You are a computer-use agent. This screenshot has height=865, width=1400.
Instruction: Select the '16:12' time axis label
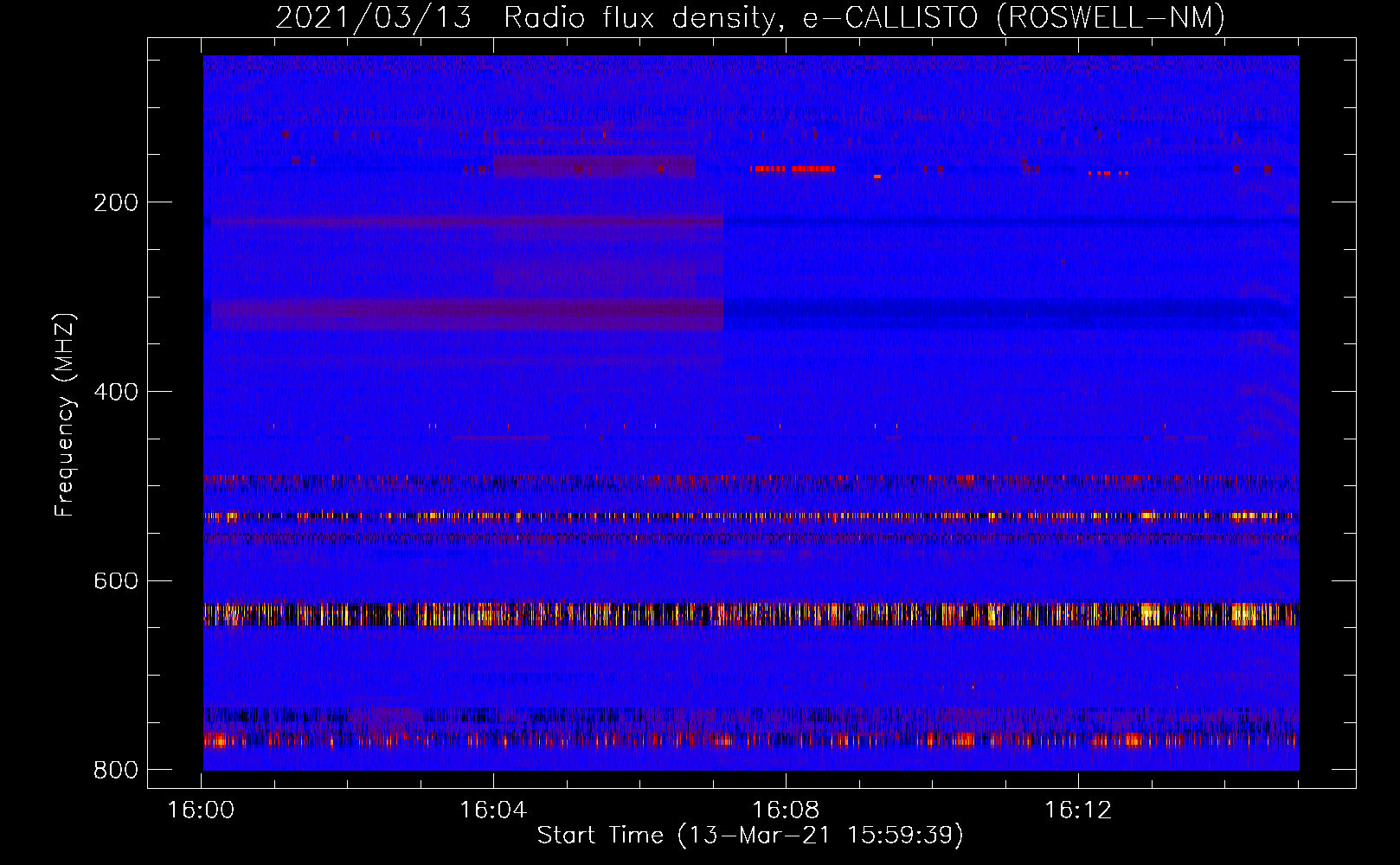[1078, 811]
